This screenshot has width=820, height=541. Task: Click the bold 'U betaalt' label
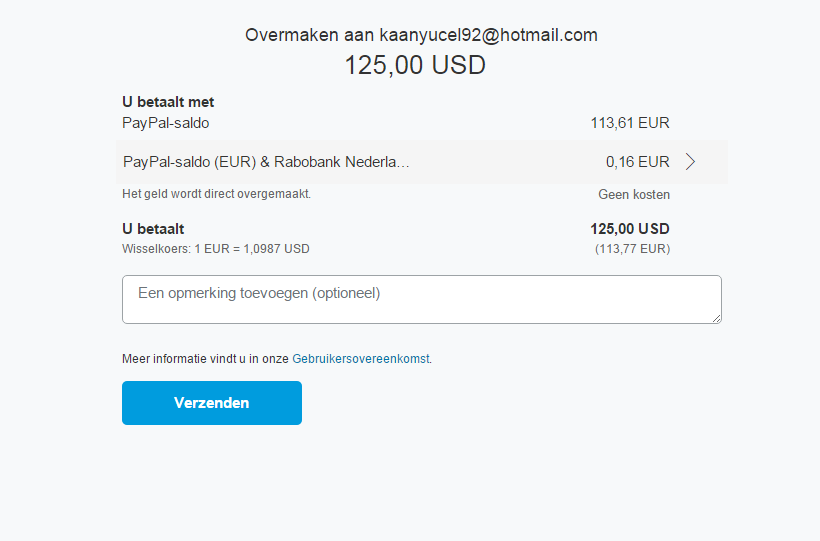pyautogui.click(x=153, y=229)
